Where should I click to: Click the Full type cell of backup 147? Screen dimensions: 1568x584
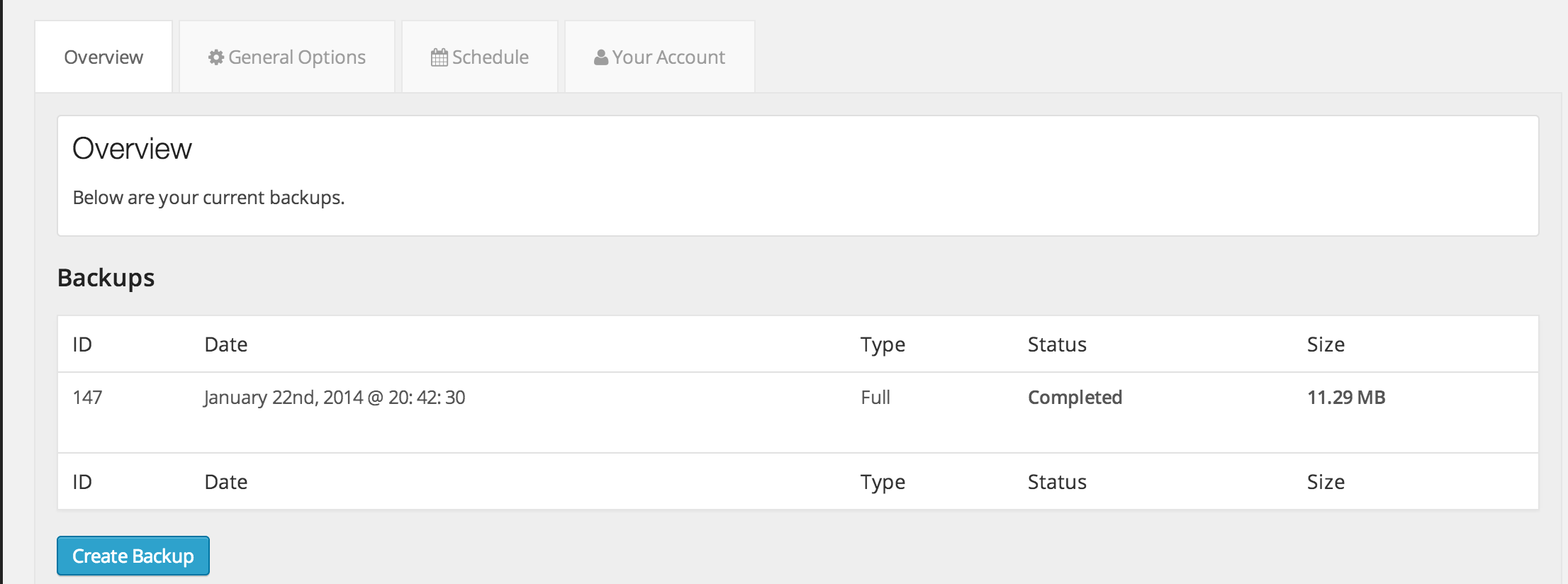(x=875, y=398)
